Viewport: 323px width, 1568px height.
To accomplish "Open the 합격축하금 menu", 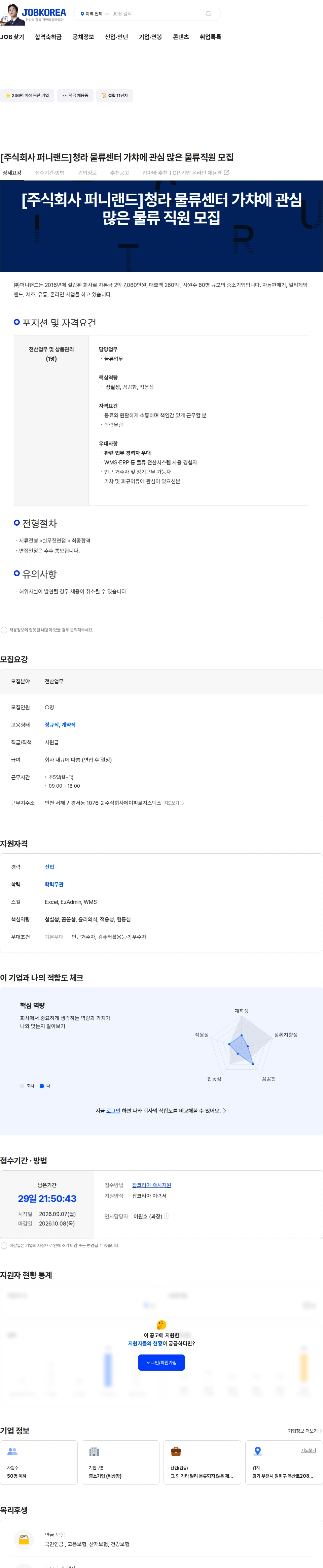I will [48, 37].
